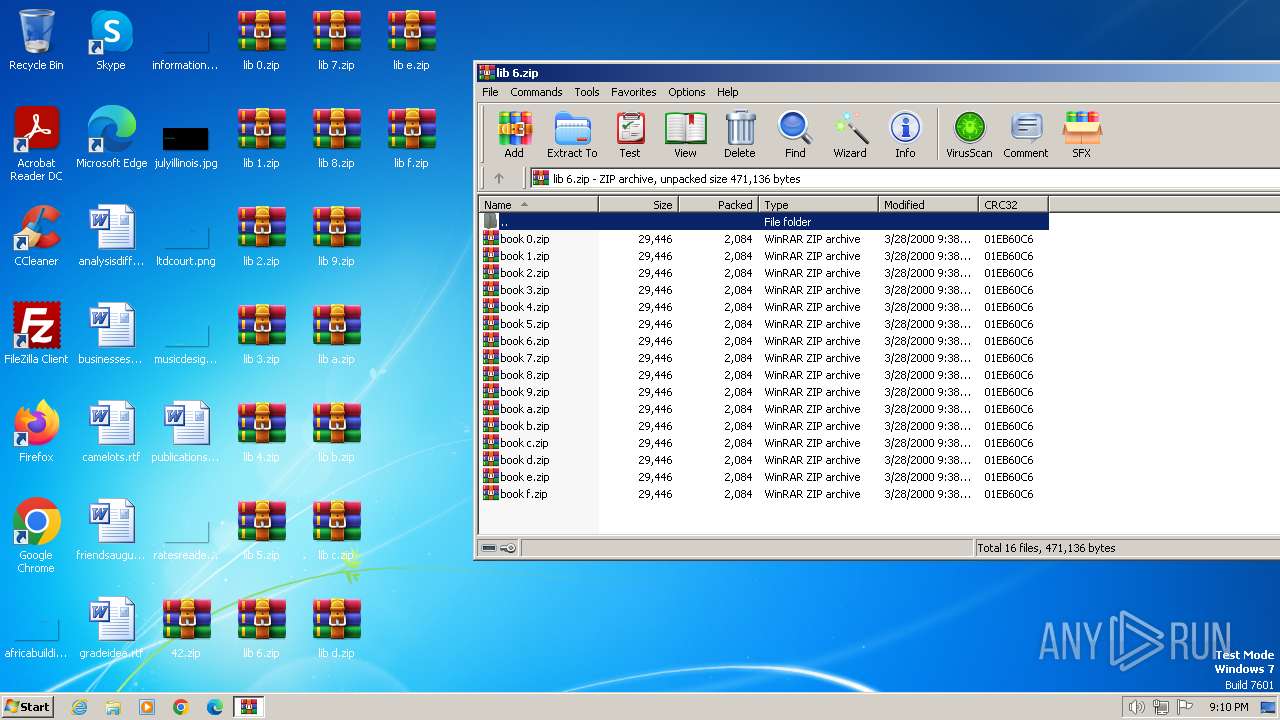Viewport: 1280px width, 720px height.
Task: Sort by the Type column header
Action: pos(818,204)
